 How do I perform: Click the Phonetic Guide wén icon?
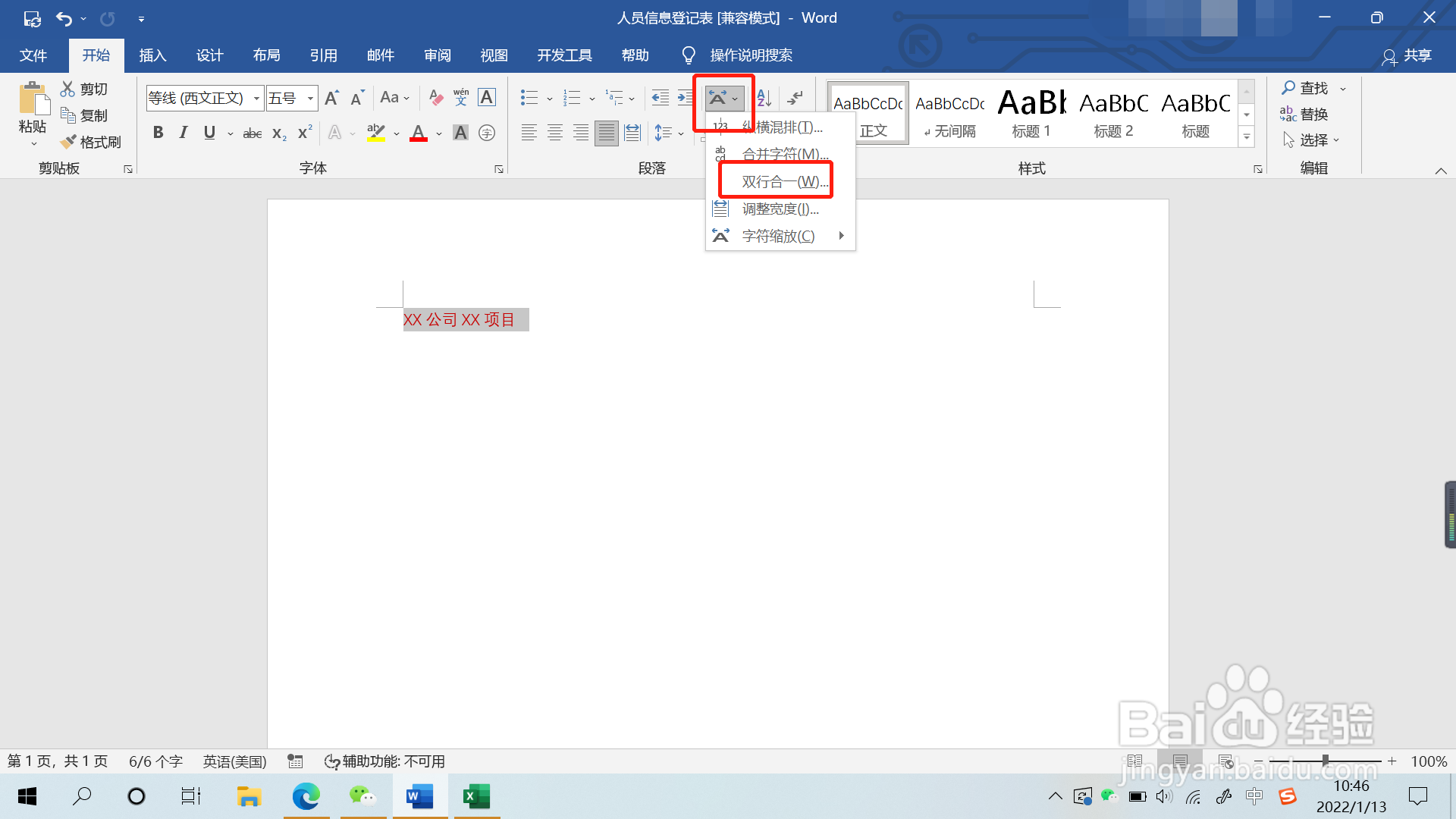pyautogui.click(x=461, y=97)
